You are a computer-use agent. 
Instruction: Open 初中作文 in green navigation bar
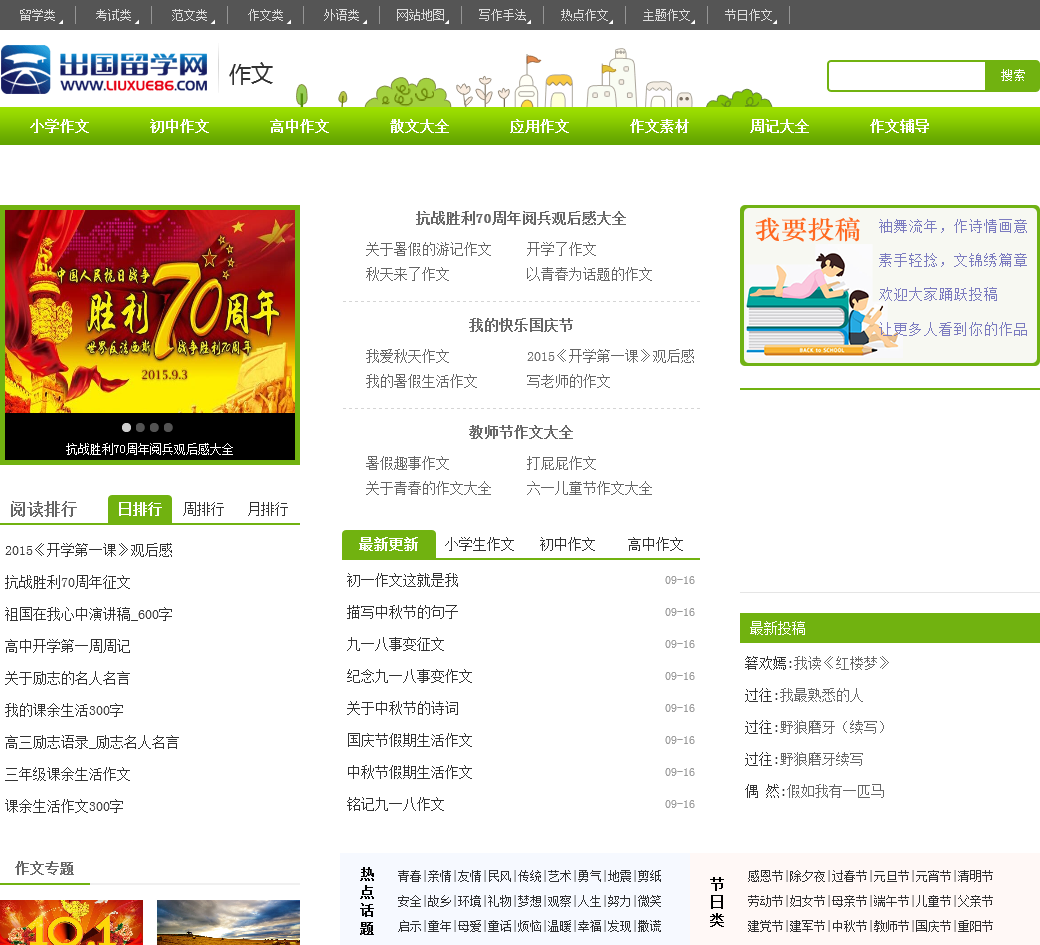pos(180,126)
